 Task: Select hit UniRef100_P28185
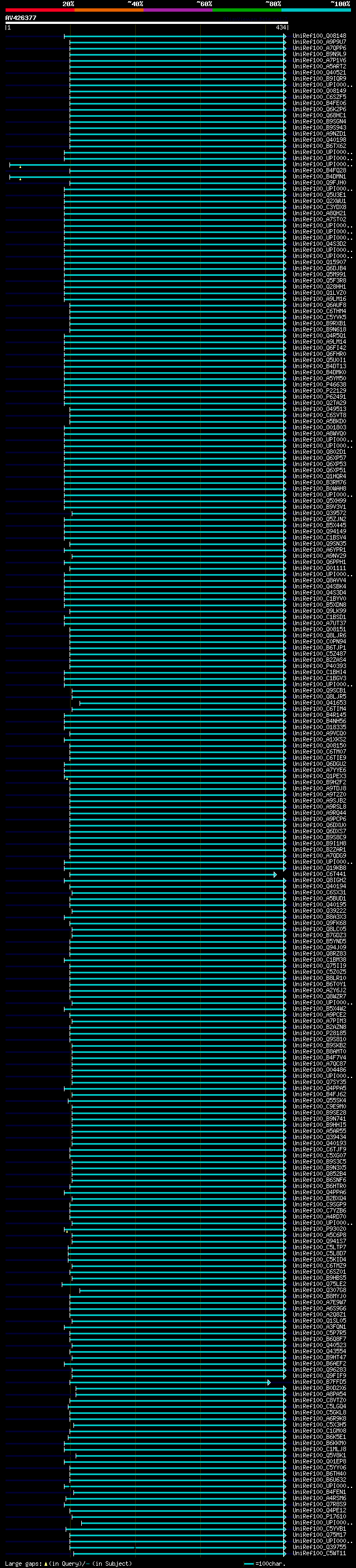319,1033
